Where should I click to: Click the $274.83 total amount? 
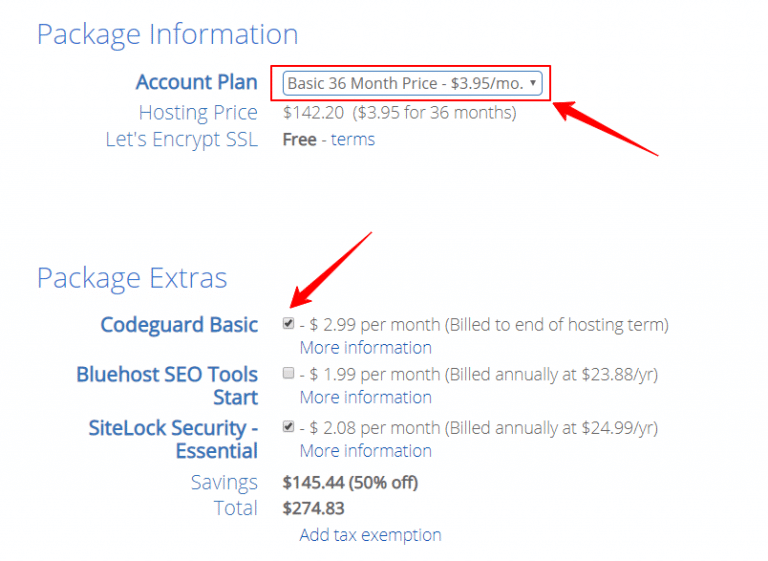pyautogui.click(x=313, y=509)
